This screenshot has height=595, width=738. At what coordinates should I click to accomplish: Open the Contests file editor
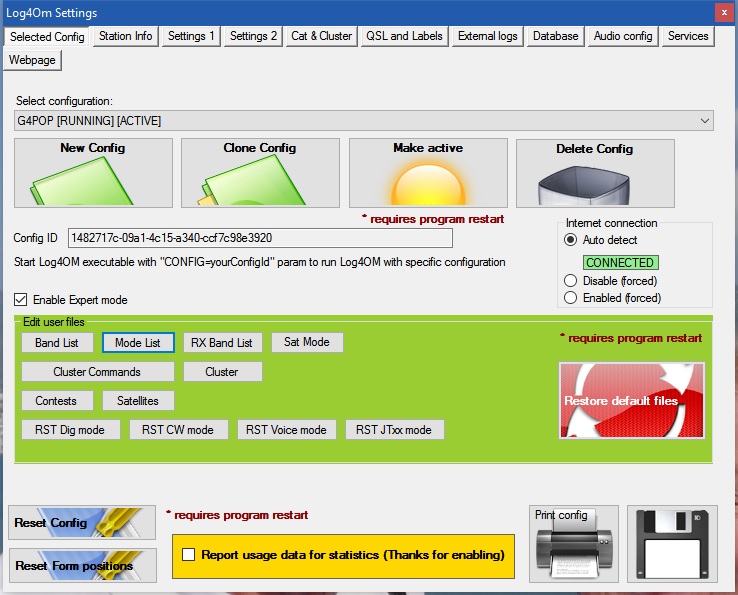pyautogui.click(x=56, y=401)
